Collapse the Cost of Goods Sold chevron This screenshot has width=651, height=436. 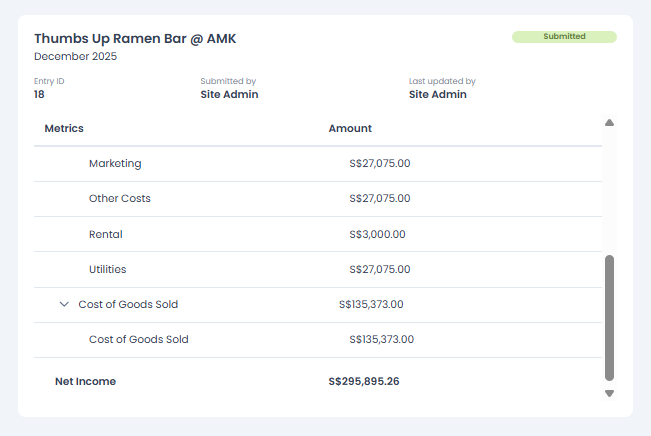pos(64,304)
